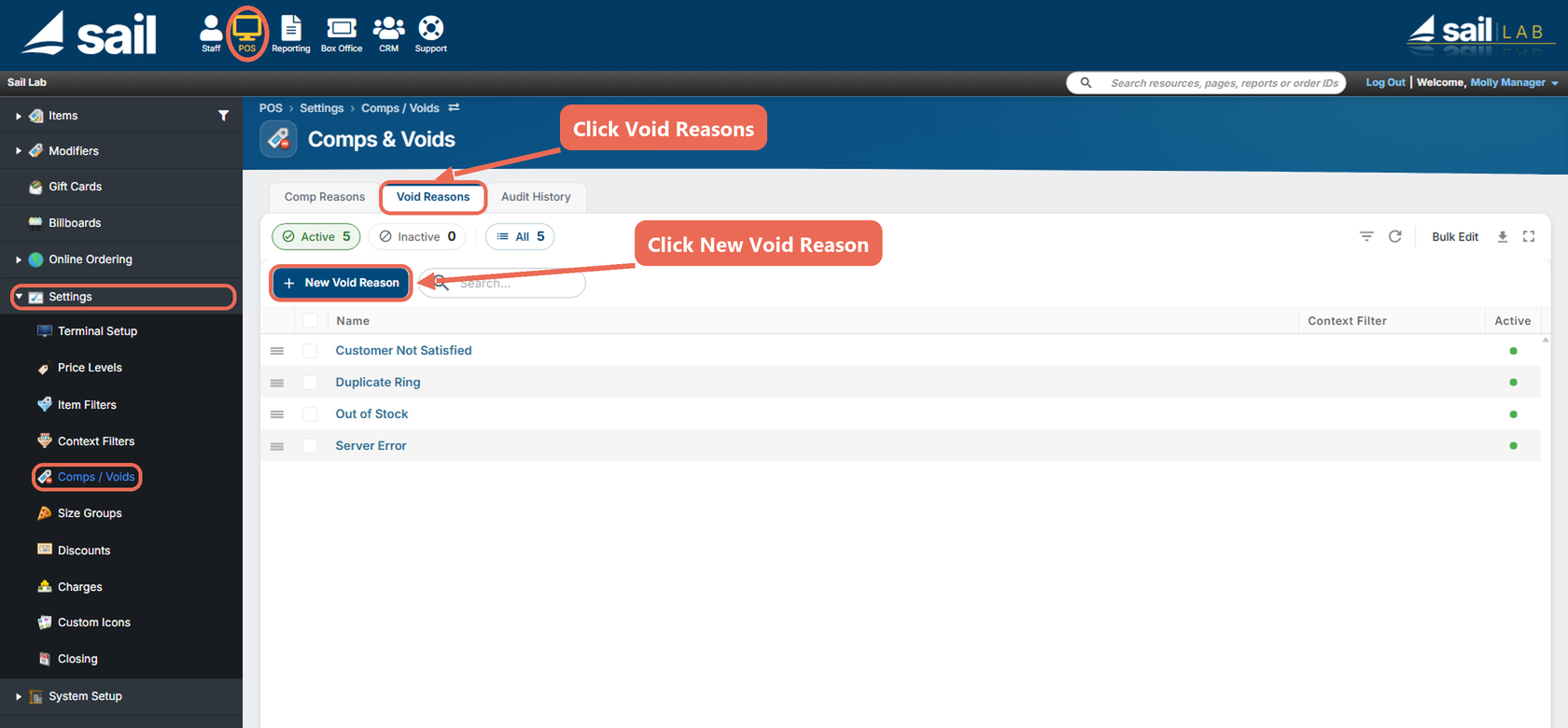Open the POS module icon
The height and width of the screenshot is (728, 1568).
coord(246,34)
